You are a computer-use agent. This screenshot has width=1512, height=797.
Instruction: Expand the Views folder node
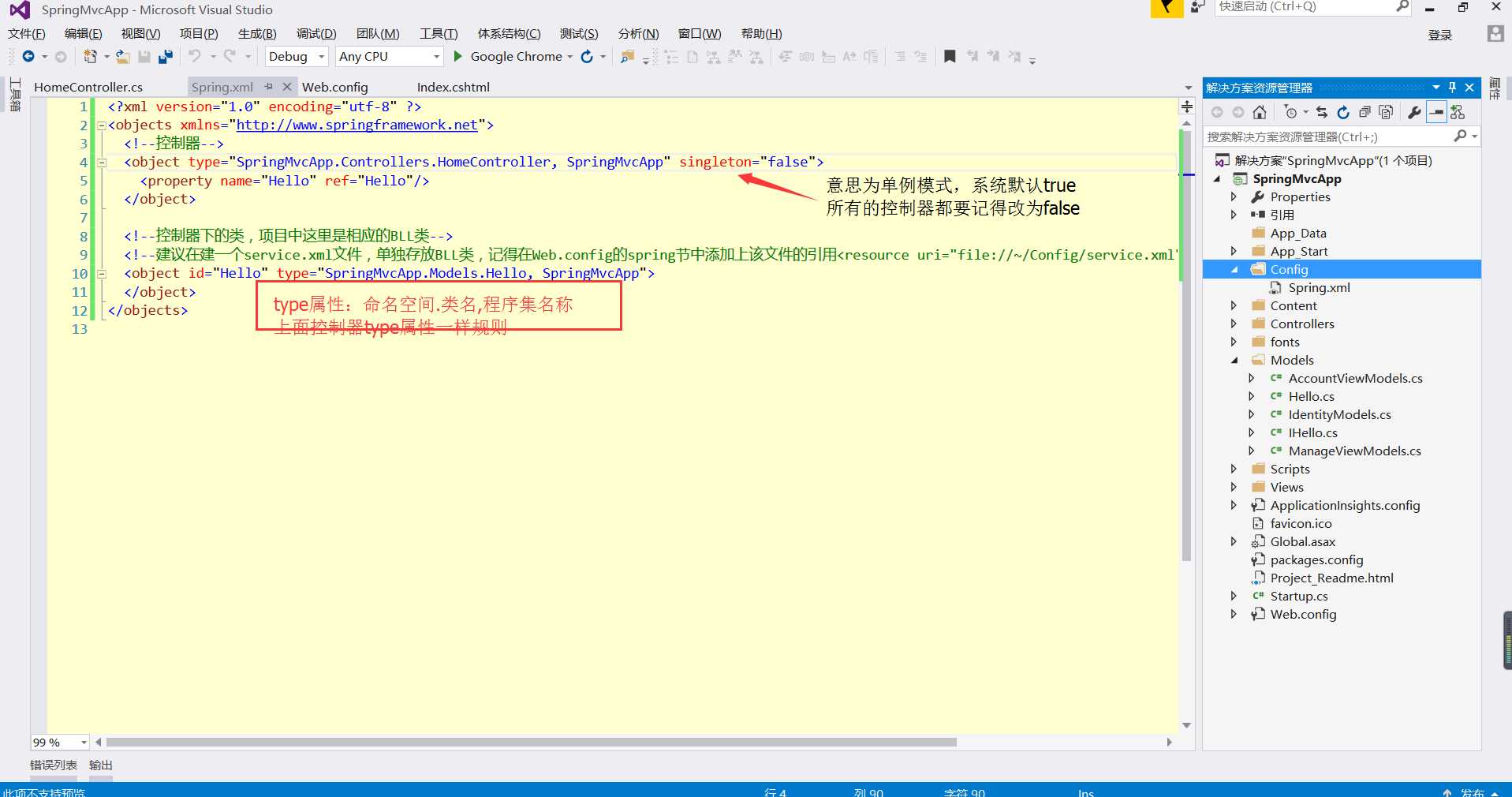1234,487
